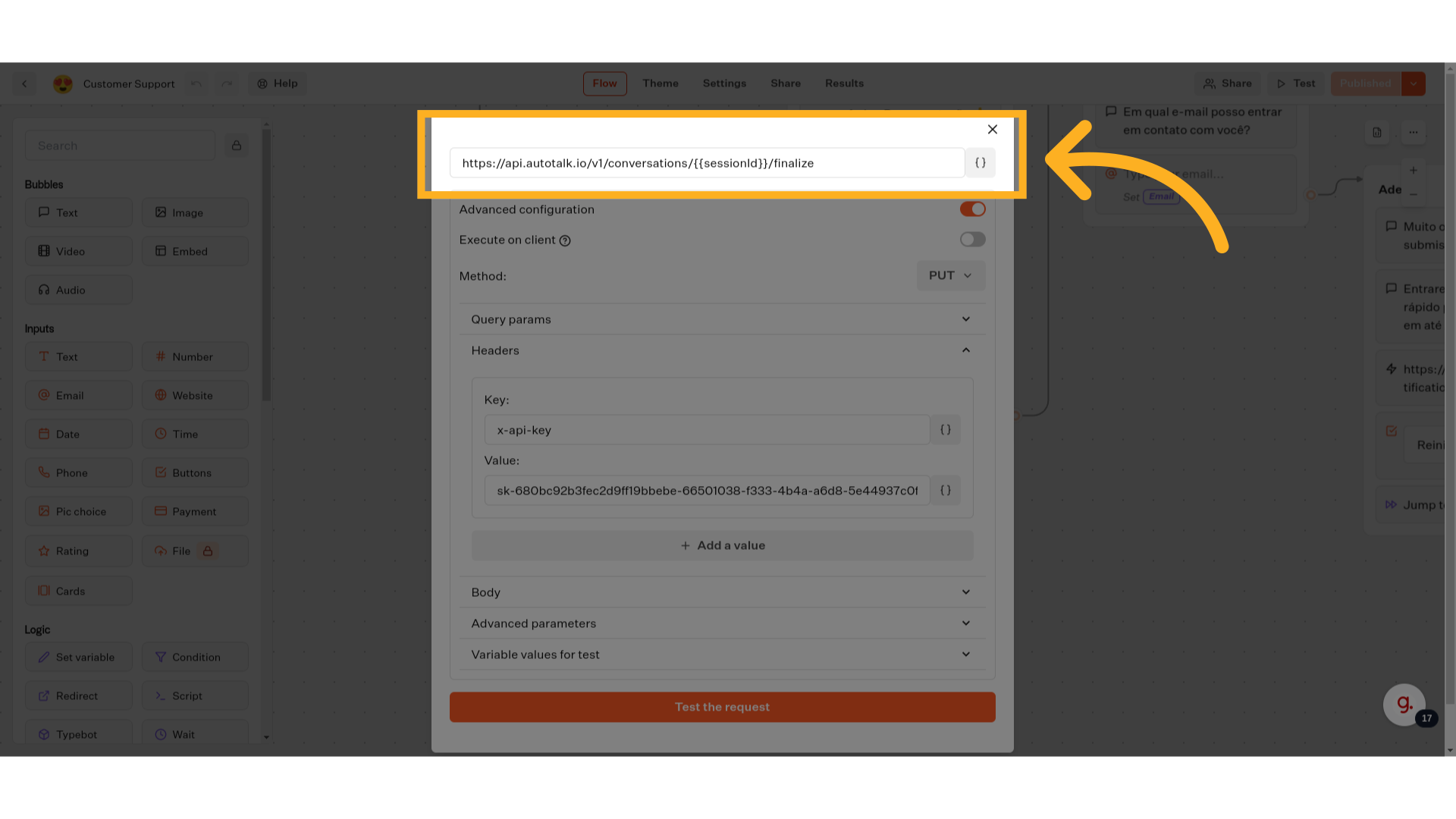Select the Cards input block
The image size is (1456, 819).
click(x=79, y=591)
